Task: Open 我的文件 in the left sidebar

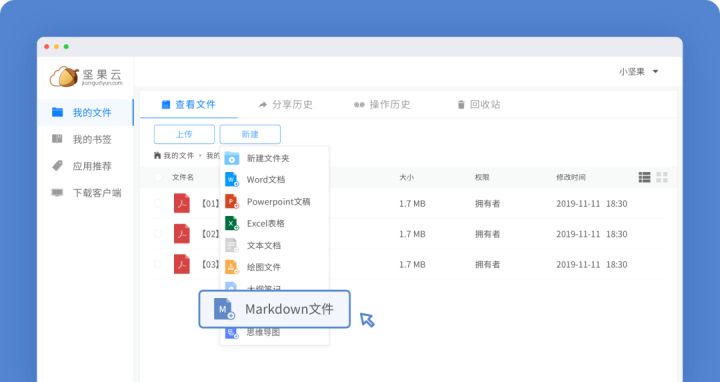Action: click(85, 112)
